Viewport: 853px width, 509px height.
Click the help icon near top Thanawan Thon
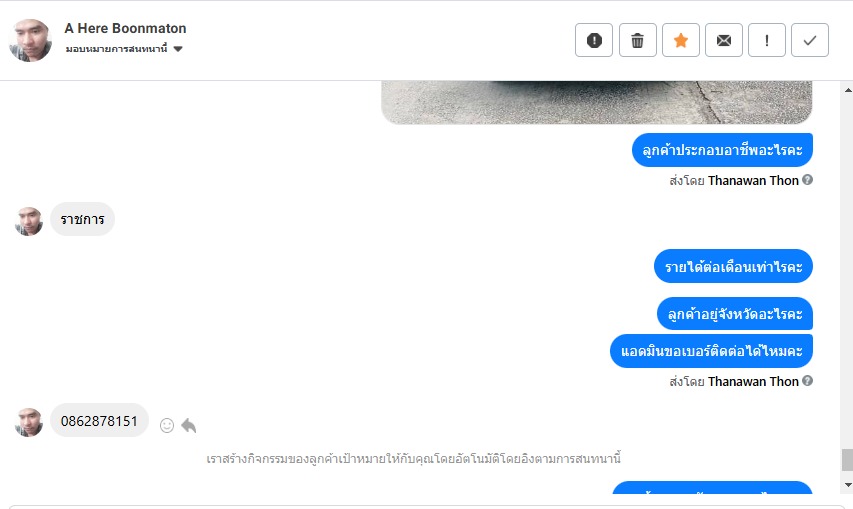pyautogui.click(x=807, y=179)
